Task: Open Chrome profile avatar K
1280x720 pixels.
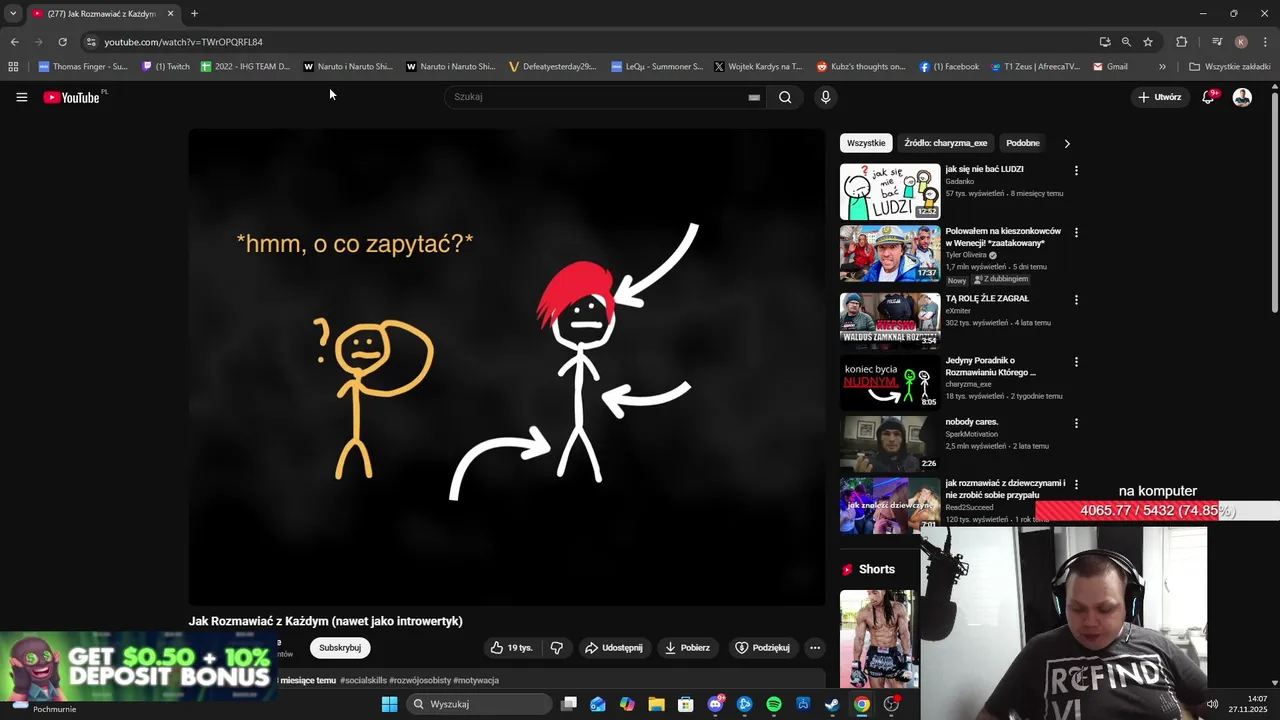Action: [1241, 42]
